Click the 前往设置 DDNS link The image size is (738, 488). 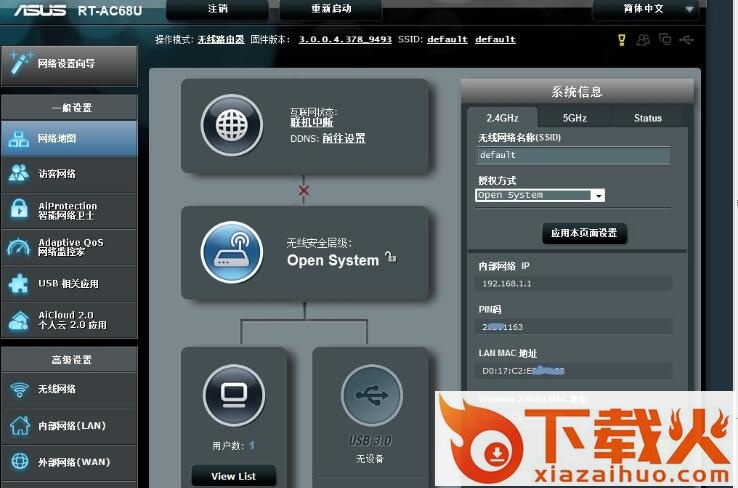(344, 138)
